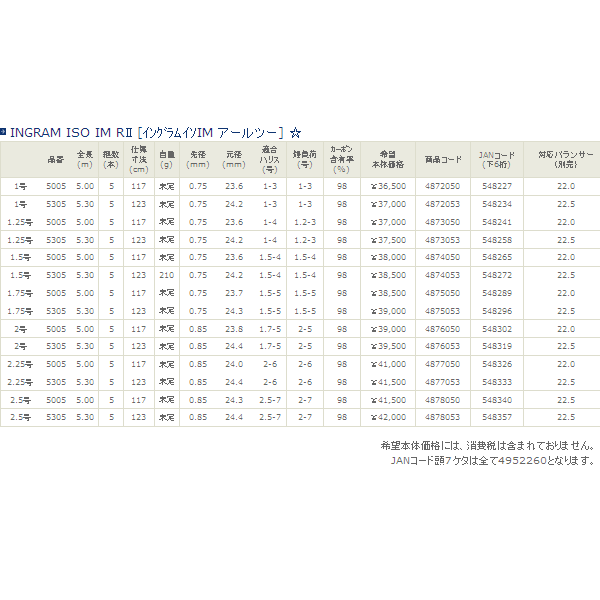Click JAN code 548296
Image resolution: width=600 pixels, height=600 pixels.
click(497, 311)
